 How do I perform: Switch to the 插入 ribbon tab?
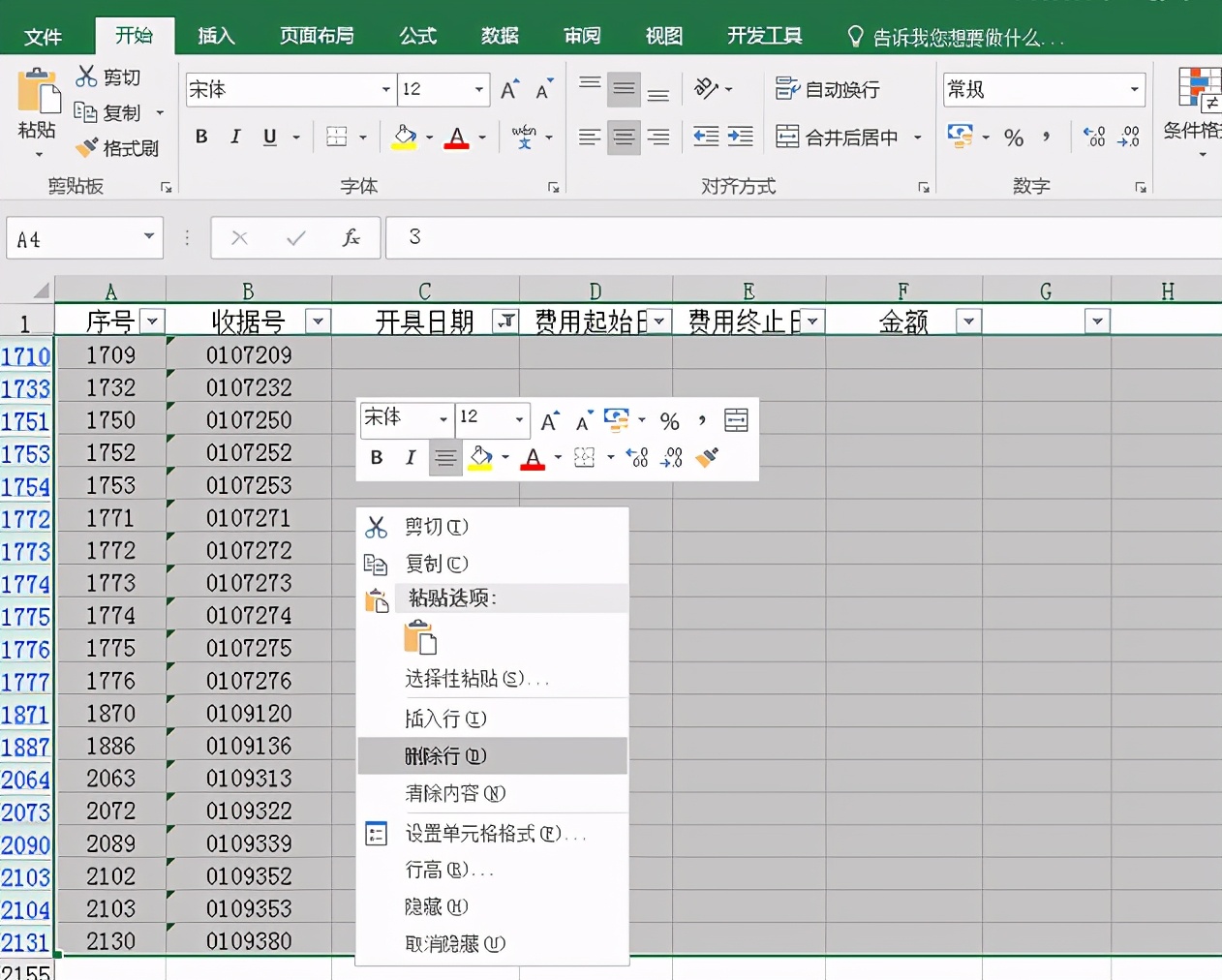point(216,36)
